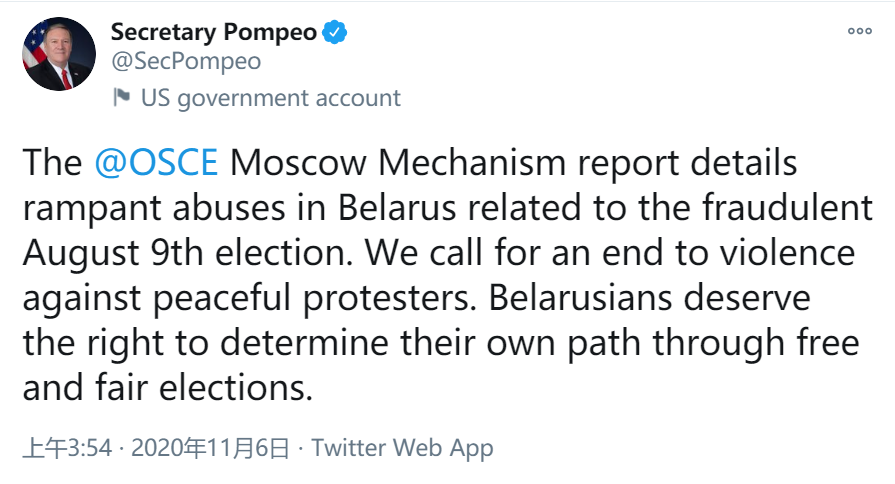This screenshot has width=895, height=484.
Task: Open the @SecPompeo handle link
Action: 186,61
